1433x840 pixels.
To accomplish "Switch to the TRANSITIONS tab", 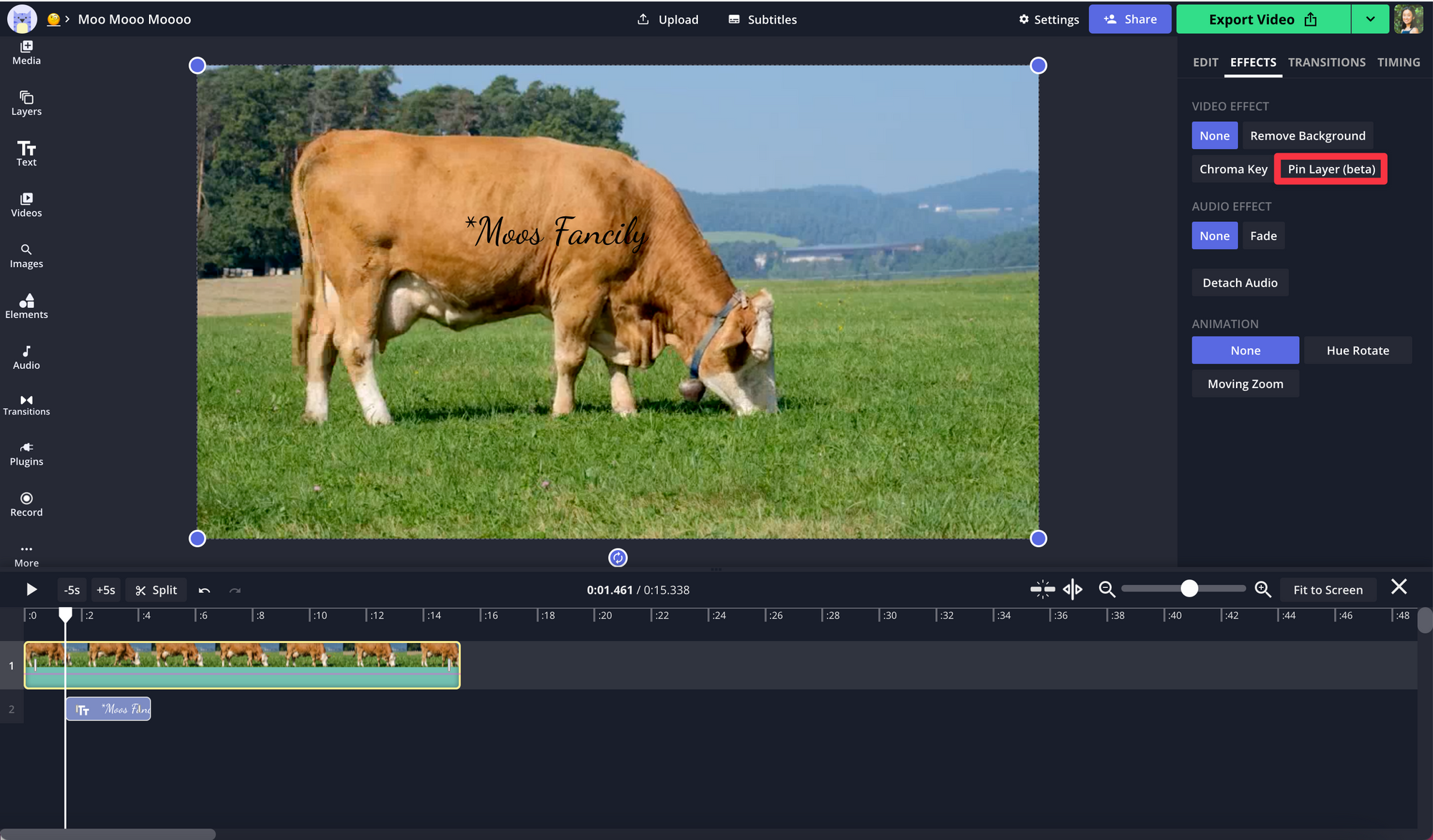I will click(1326, 62).
